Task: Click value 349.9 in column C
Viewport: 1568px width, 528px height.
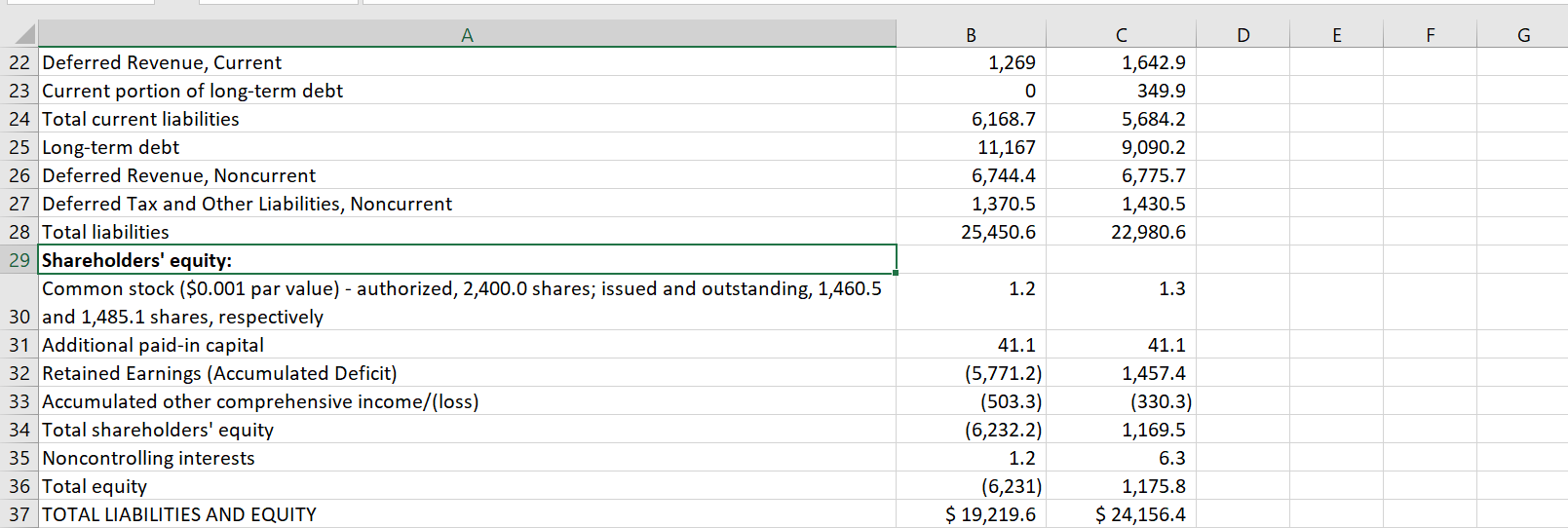Action: [1121, 91]
